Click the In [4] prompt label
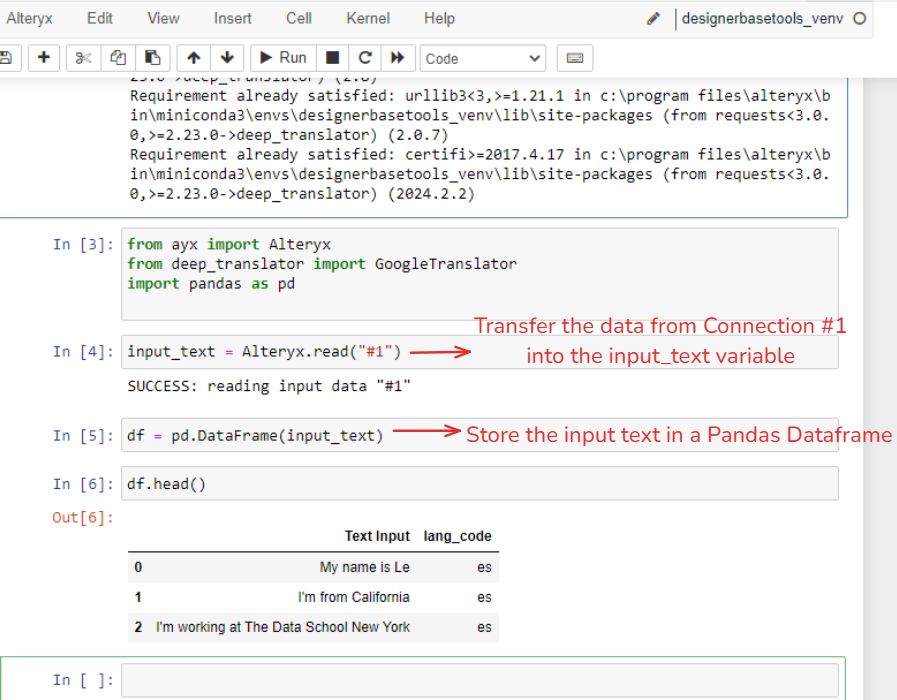This screenshot has height=700, width=897. [x=84, y=352]
